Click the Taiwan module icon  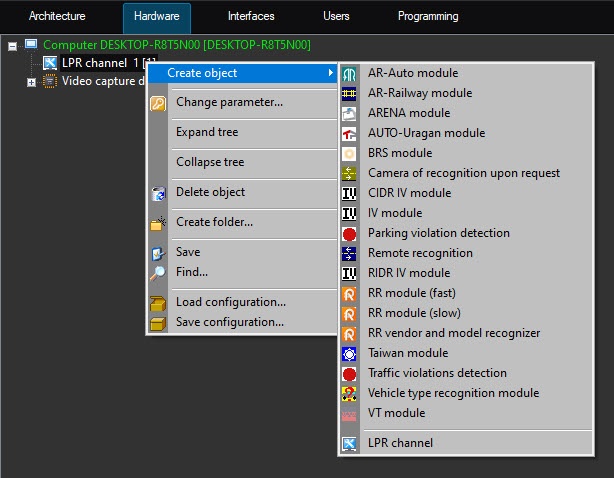point(350,353)
